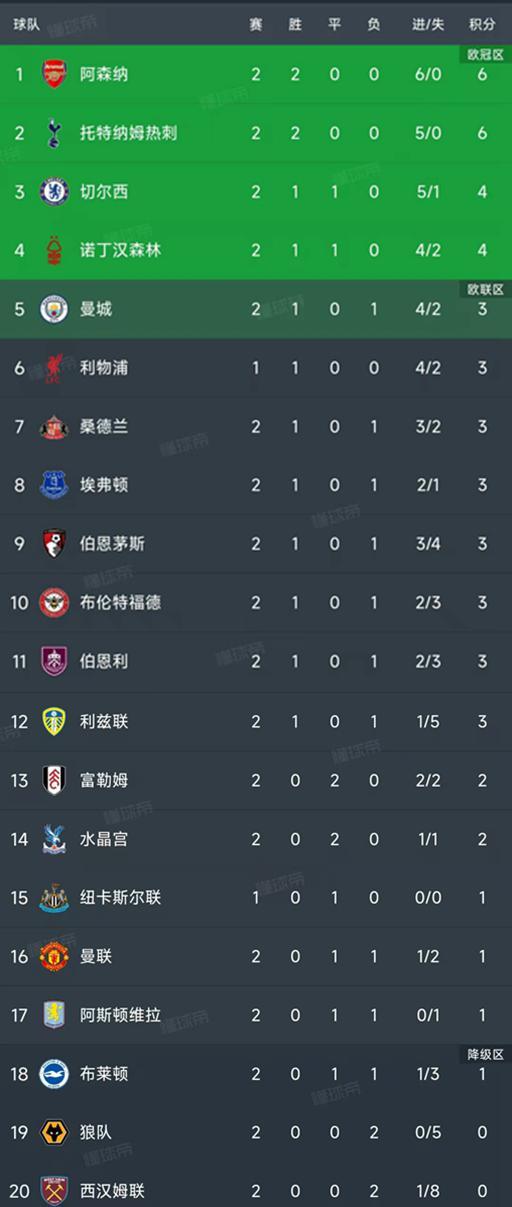512x1207 pixels.
Task: Select the Wolves badge icon
Action: coord(54,1132)
